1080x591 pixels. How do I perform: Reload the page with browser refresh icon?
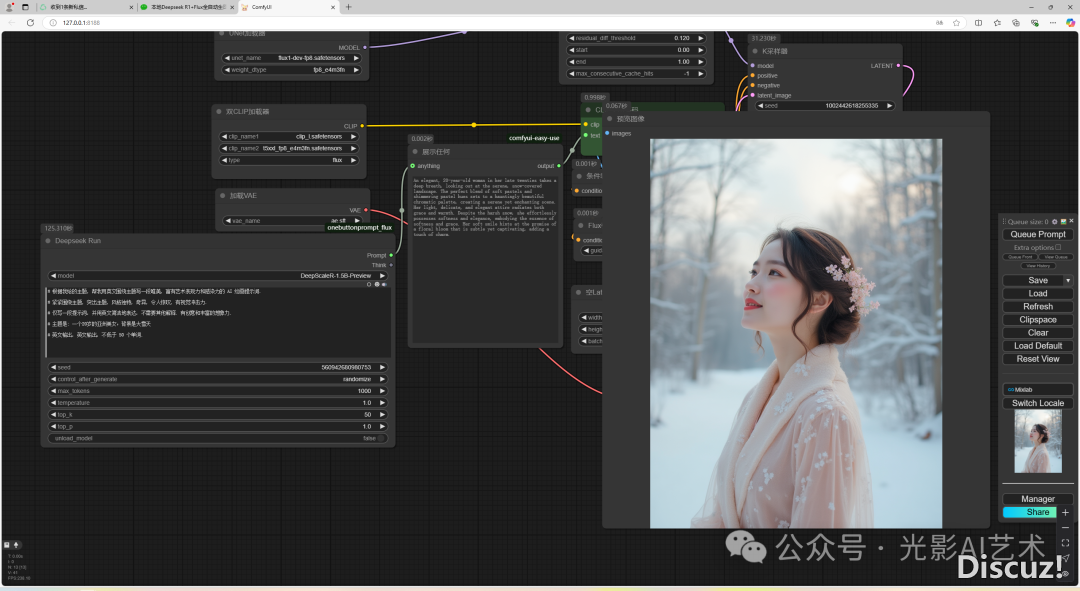(30, 23)
